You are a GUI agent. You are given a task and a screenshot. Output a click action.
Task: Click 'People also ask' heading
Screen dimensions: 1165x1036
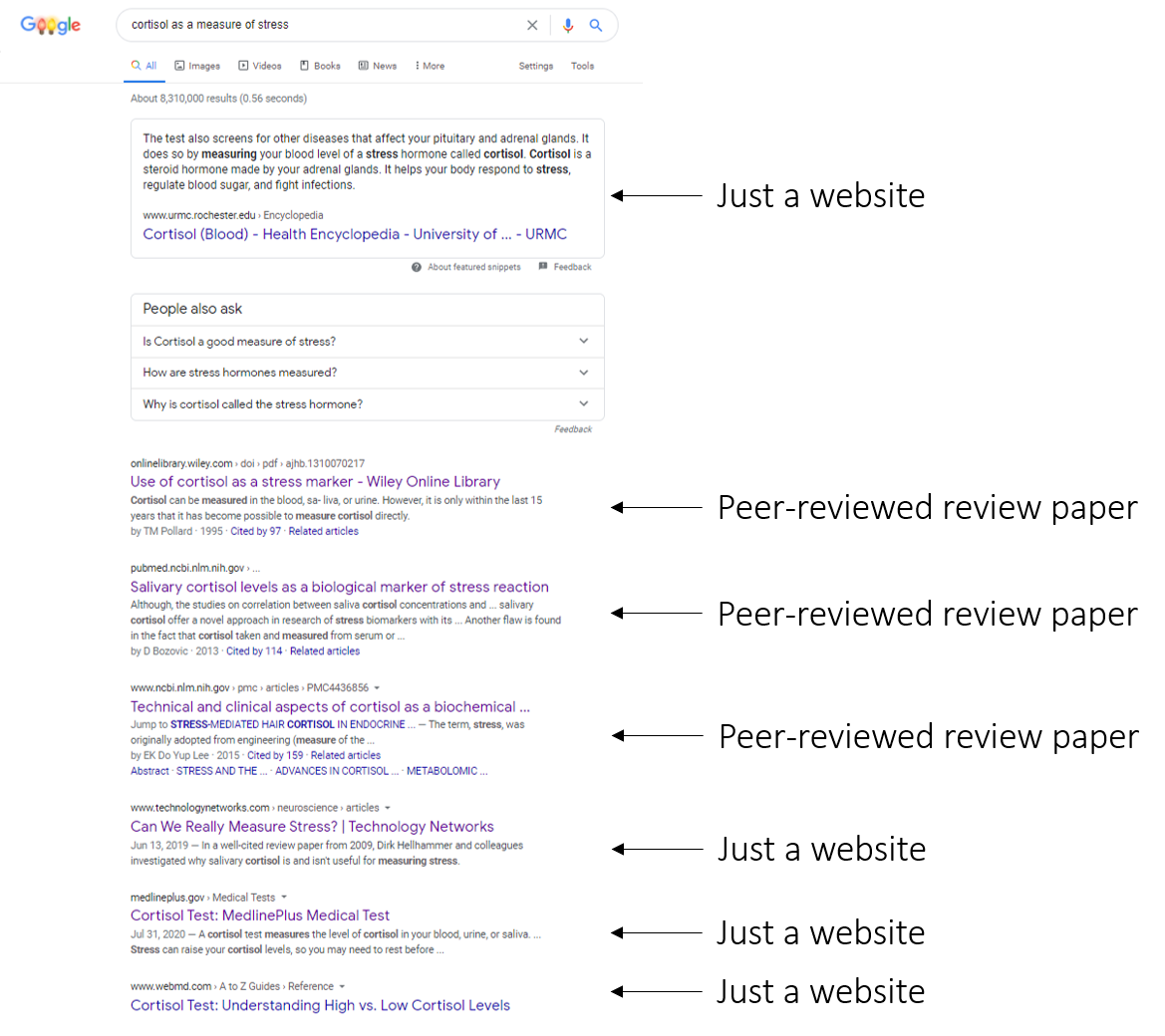192,309
